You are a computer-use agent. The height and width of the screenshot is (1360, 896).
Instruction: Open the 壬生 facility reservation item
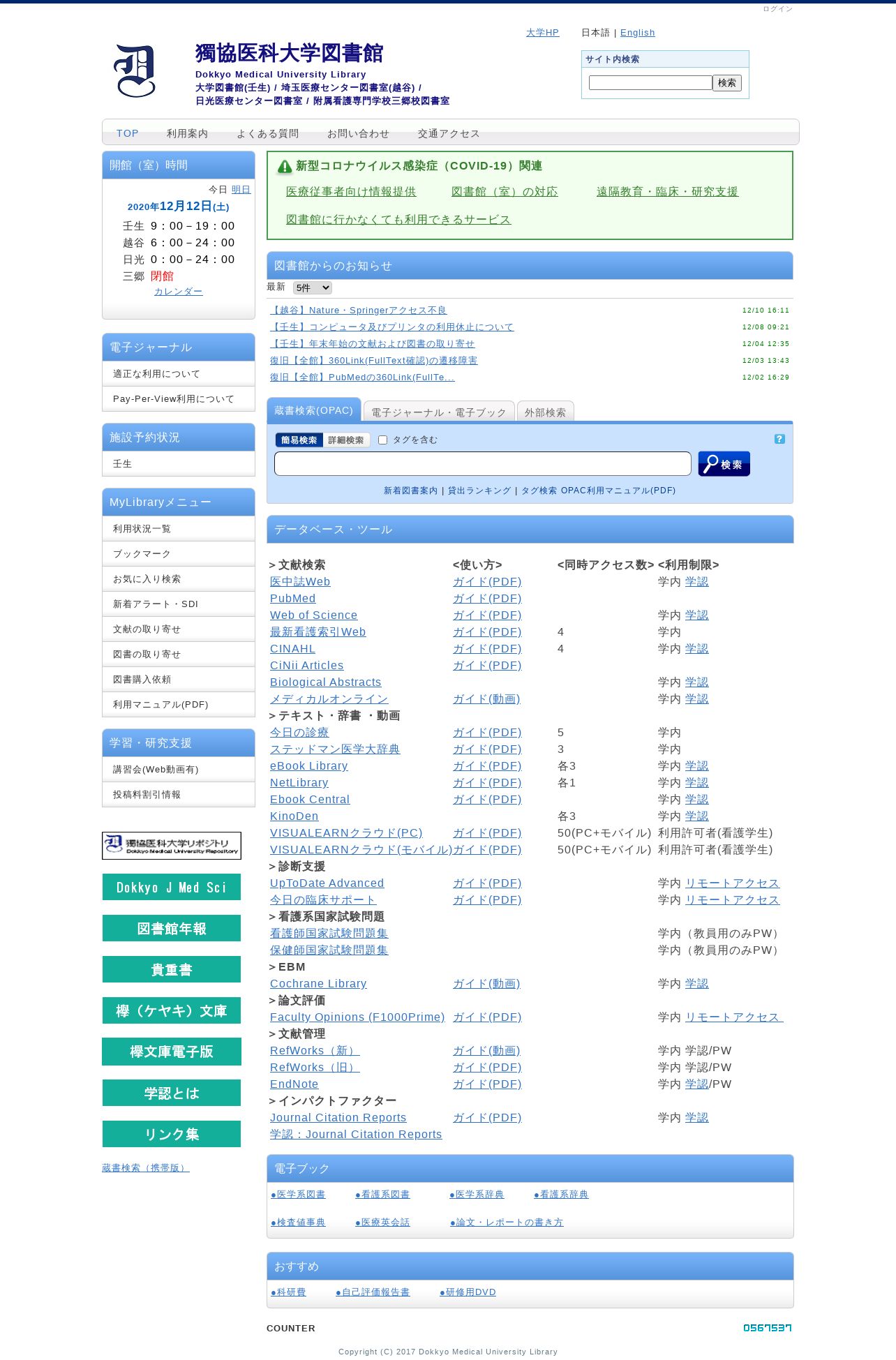[179, 464]
